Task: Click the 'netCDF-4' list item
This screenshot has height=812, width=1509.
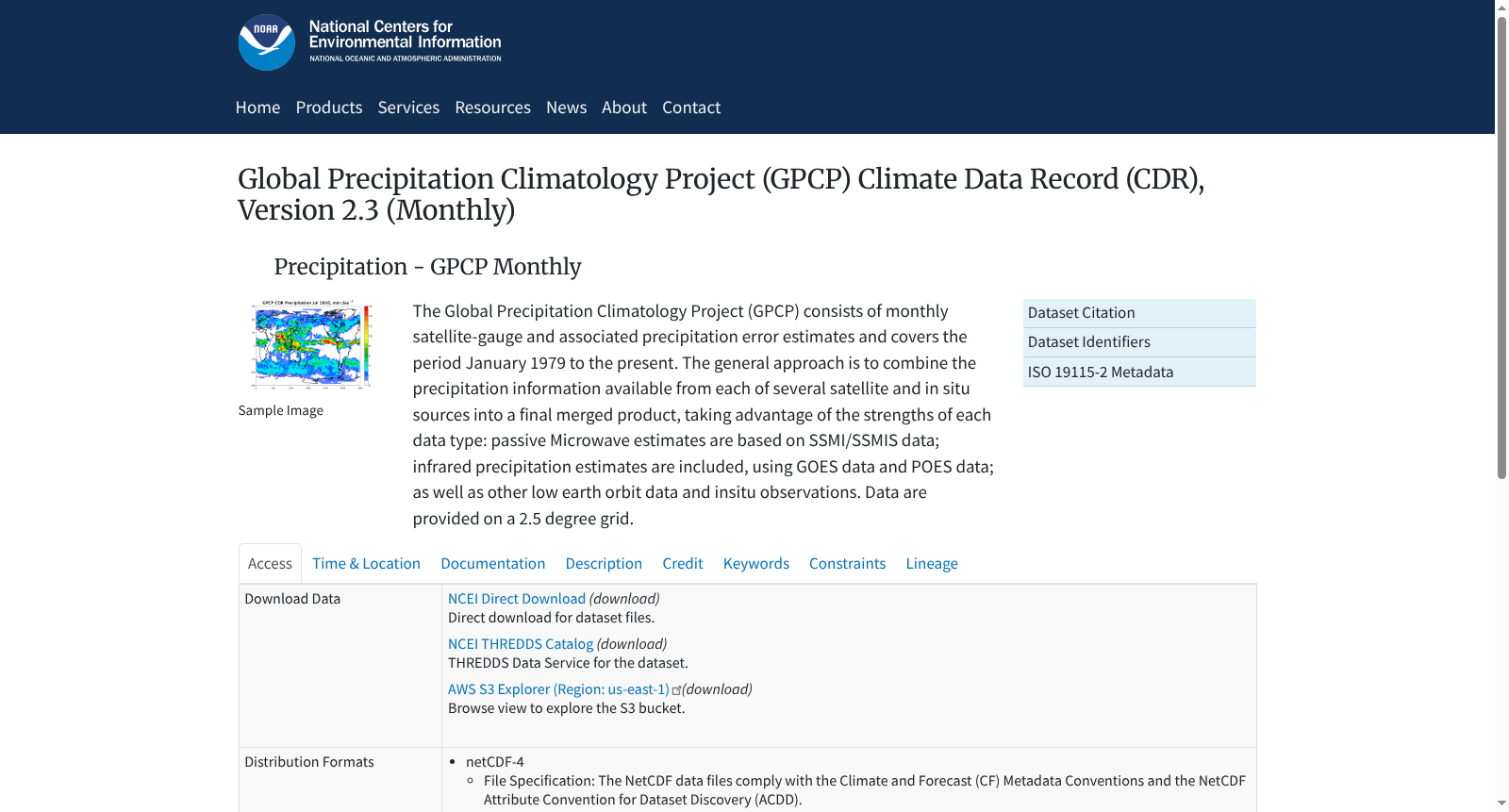Action: point(494,762)
